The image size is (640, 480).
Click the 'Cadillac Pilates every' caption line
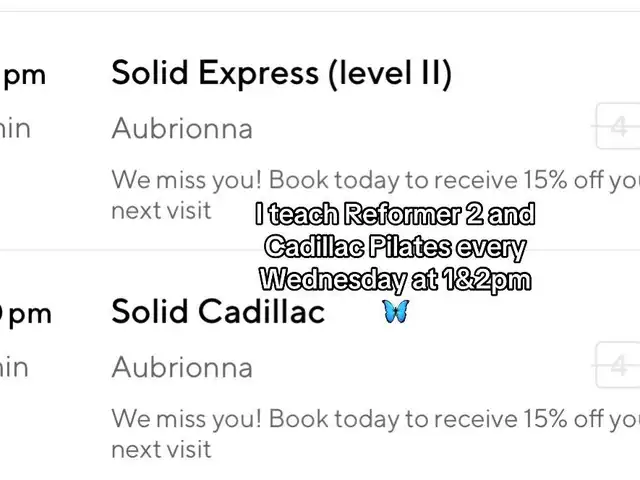click(x=395, y=247)
